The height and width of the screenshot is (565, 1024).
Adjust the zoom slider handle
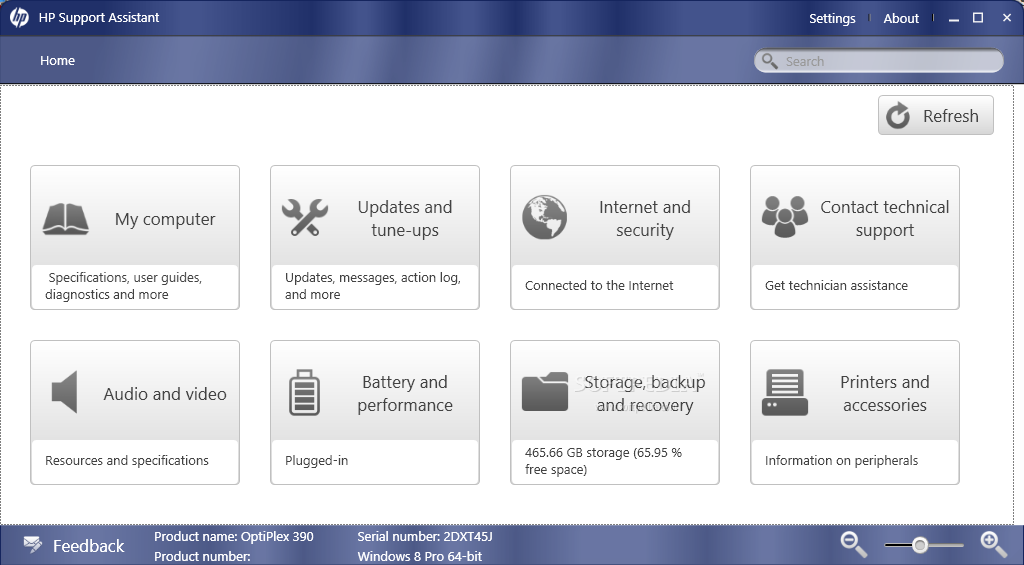coord(920,545)
